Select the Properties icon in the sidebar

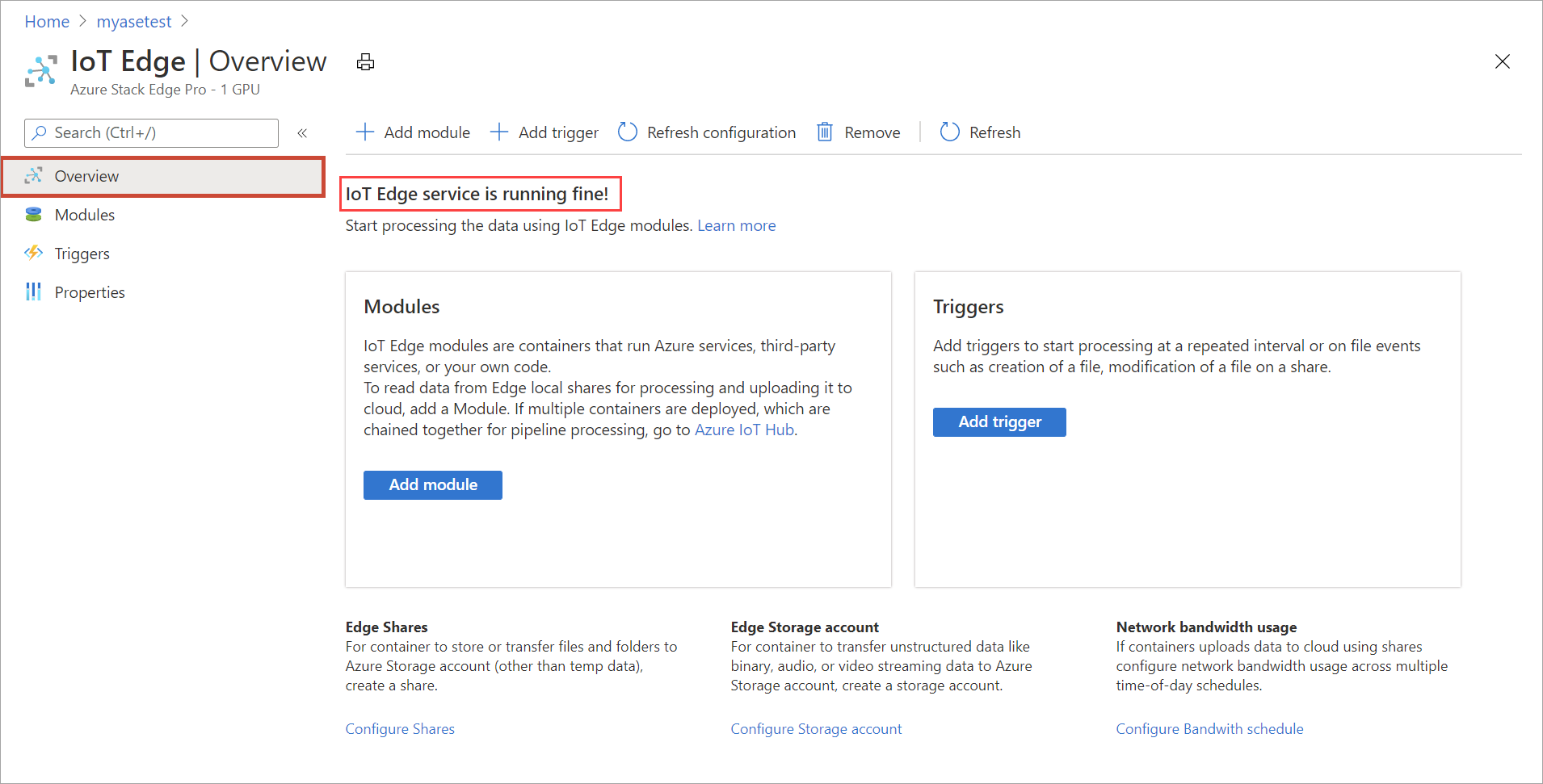point(33,291)
